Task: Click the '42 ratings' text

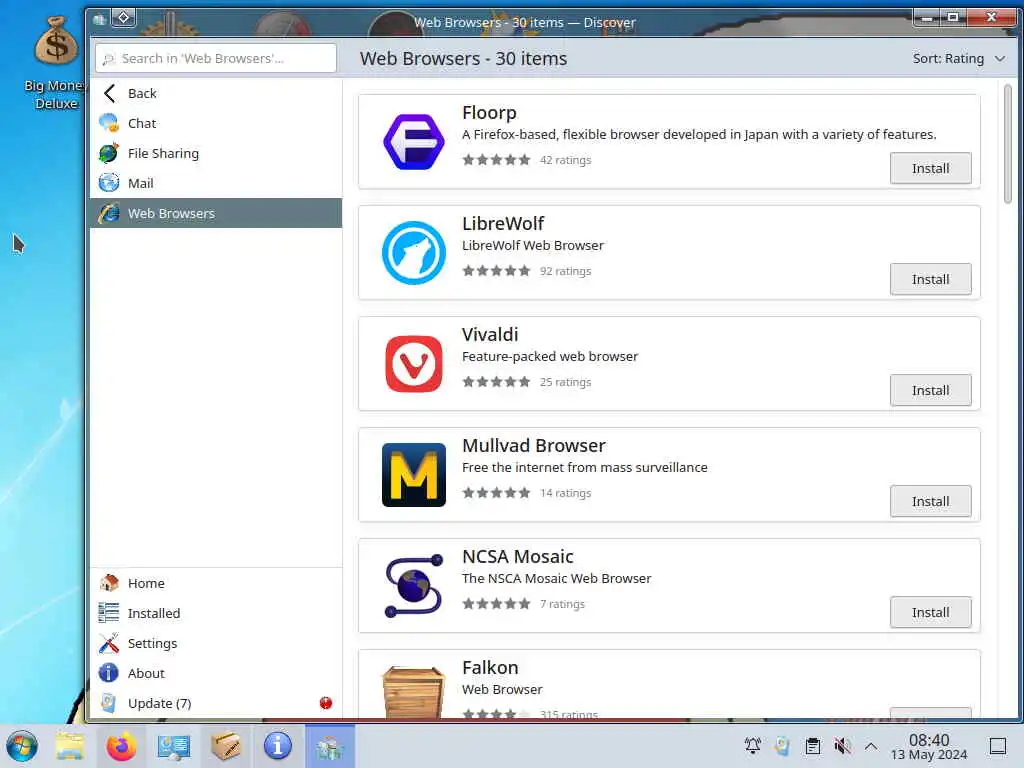Action: (x=565, y=160)
